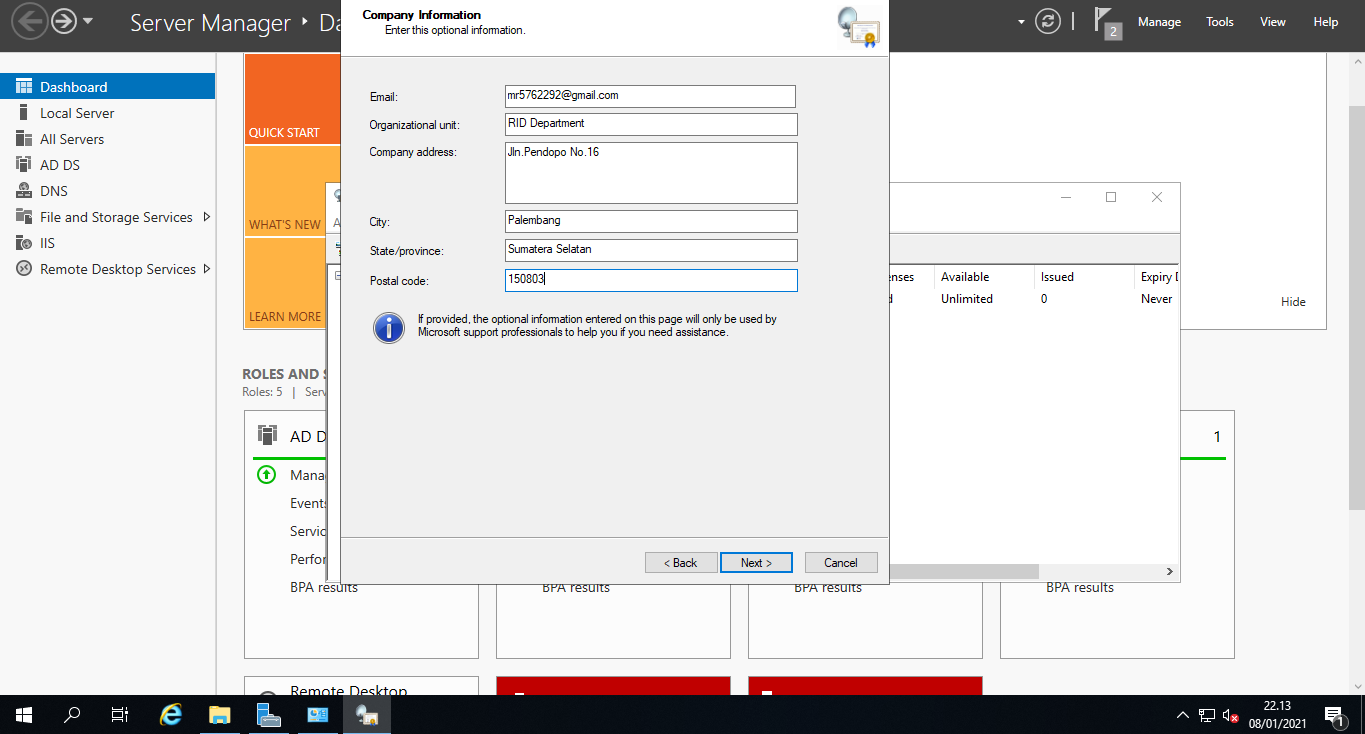
Task: Open the Tools menu
Action: point(1219,20)
